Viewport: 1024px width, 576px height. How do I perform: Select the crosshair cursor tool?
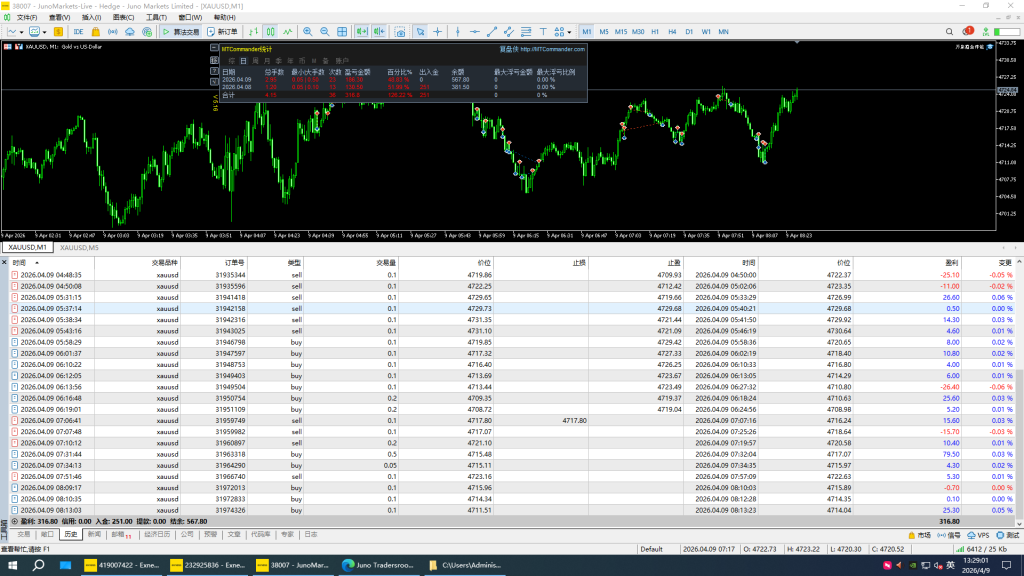pyautogui.click(x=436, y=32)
